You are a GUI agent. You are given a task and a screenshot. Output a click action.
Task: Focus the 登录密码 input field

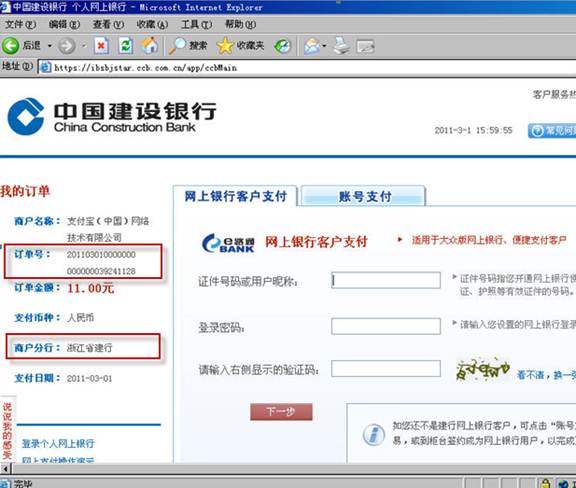click(x=386, y=326)
